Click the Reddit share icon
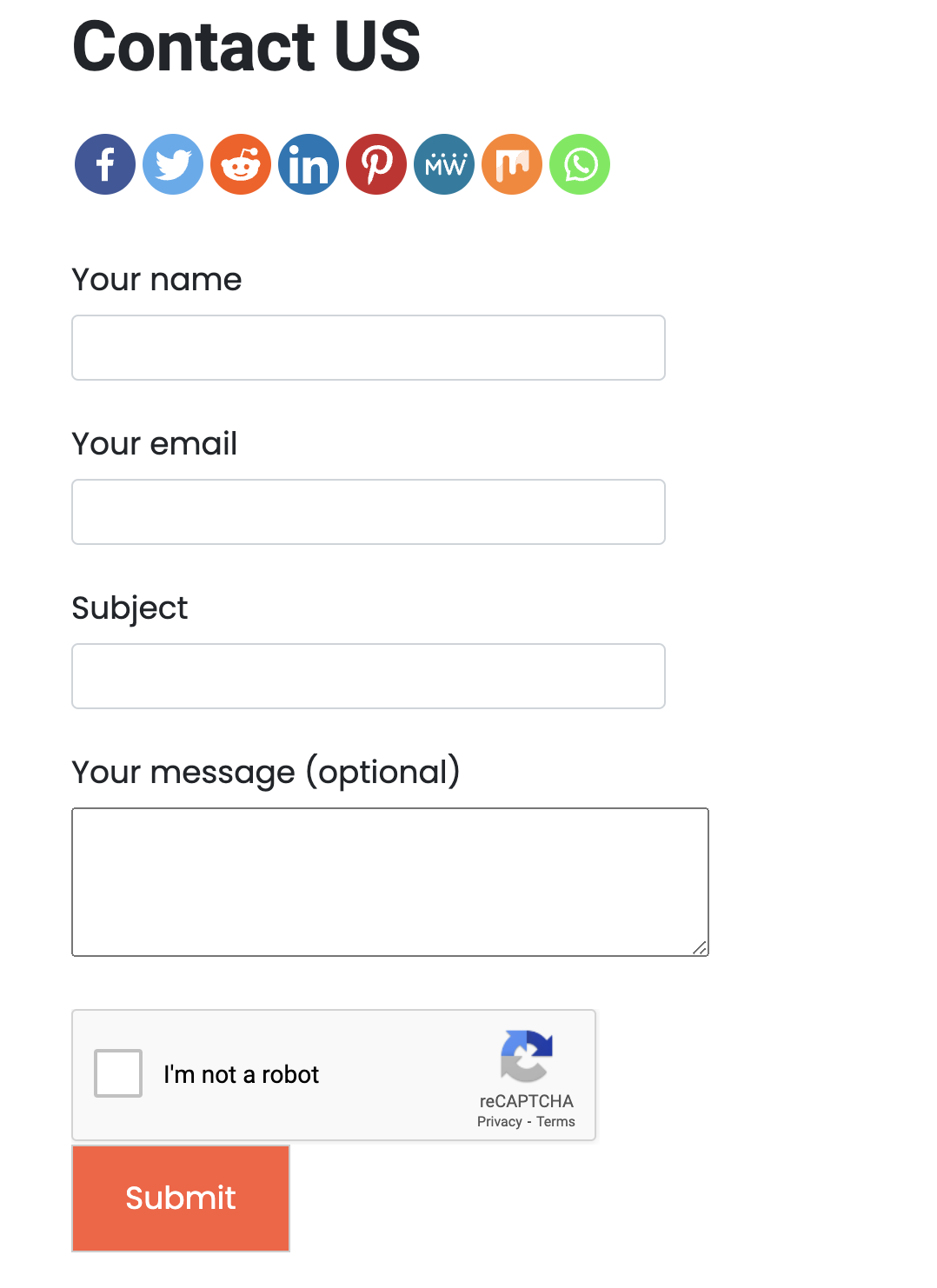This screenshot has height=1288, width=937. pos(241,164)
